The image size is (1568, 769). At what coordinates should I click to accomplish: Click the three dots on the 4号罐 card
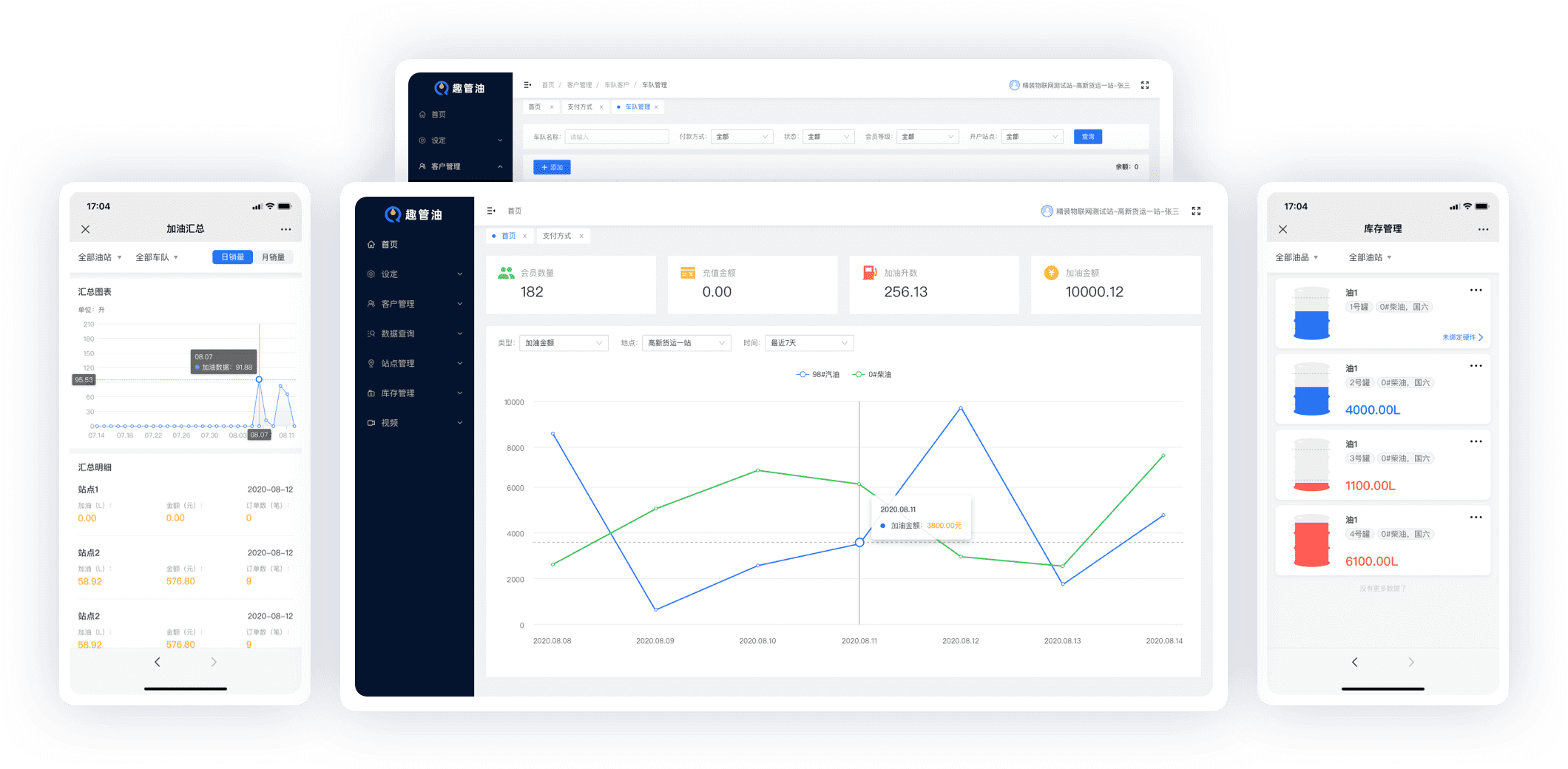1476,518
